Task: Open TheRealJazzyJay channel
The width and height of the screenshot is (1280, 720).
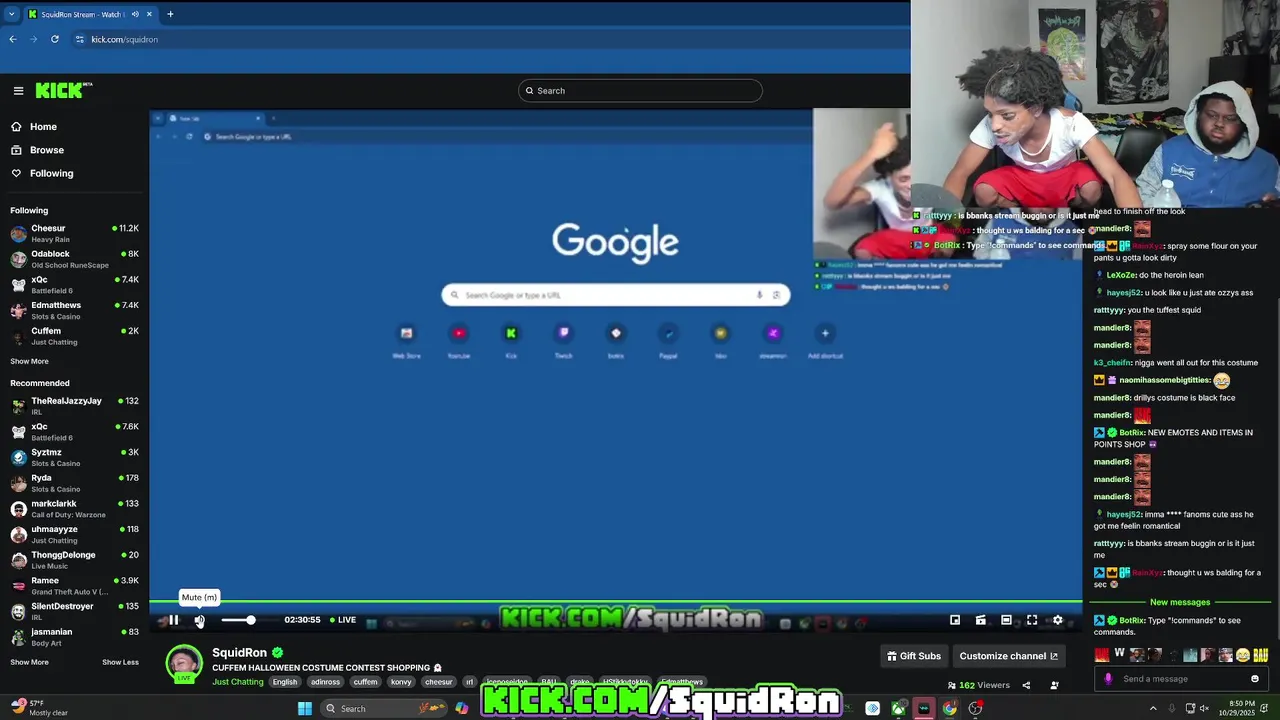Action: (x=74, y=406)
